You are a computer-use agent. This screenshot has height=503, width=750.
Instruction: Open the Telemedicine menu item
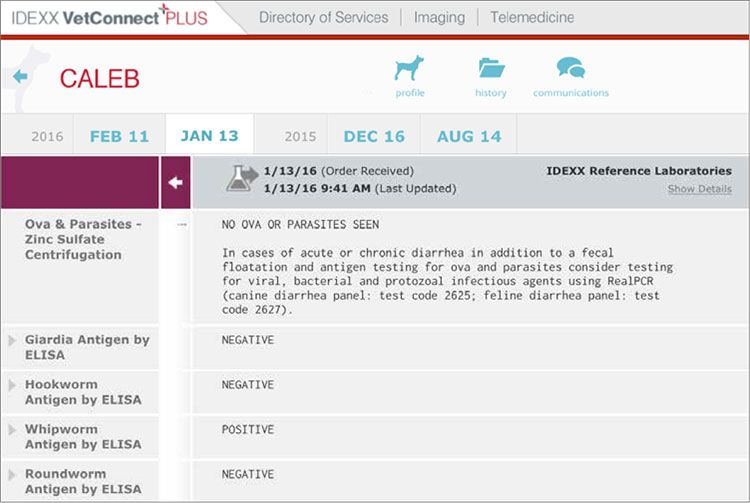(x=532, y=18)
